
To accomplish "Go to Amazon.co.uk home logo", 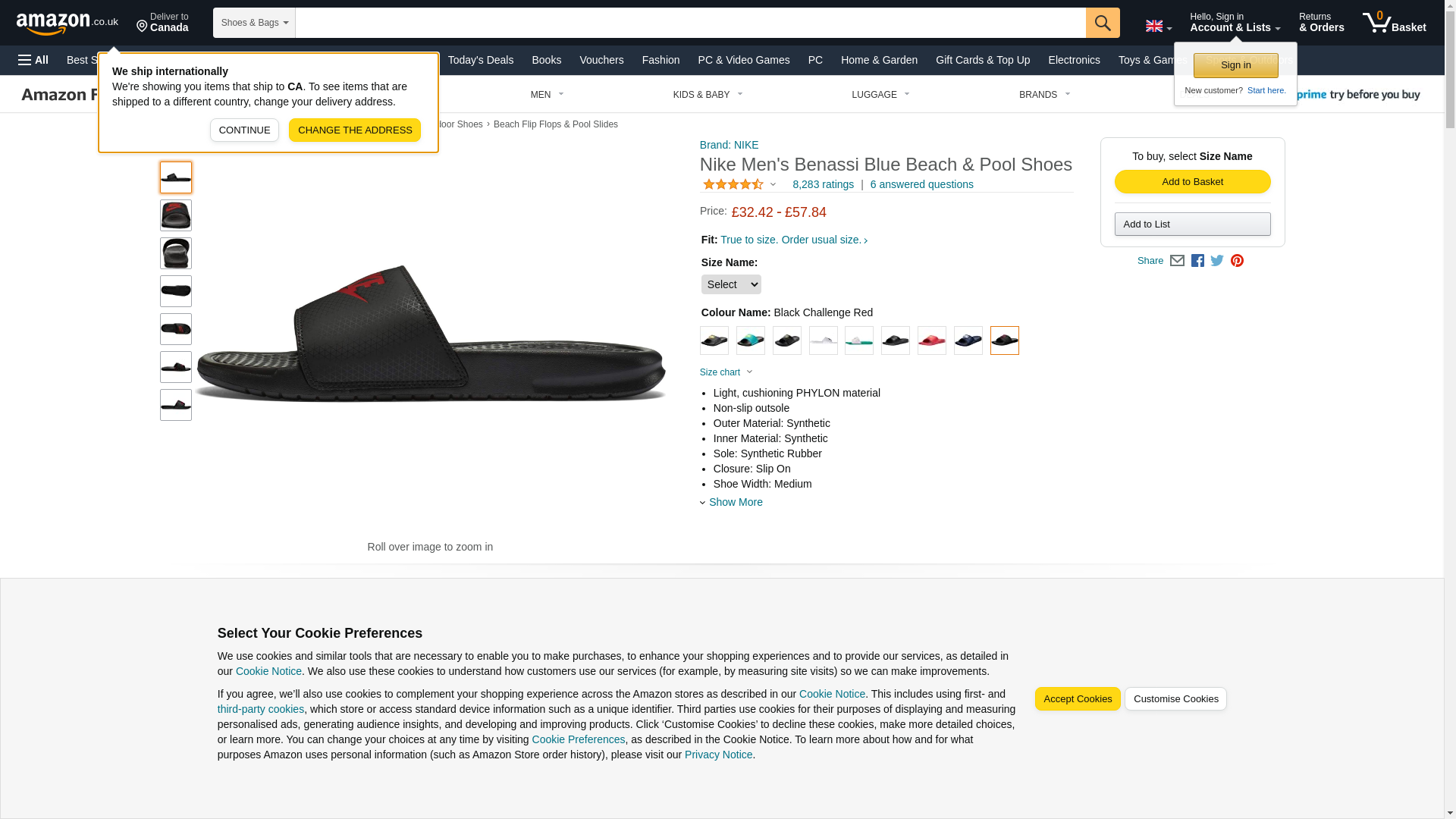I will (67, 23).
